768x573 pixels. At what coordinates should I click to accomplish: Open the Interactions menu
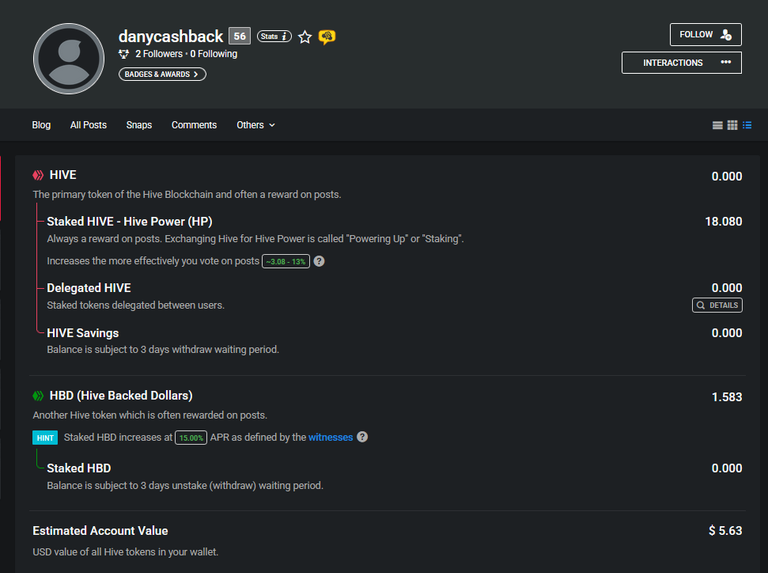(x=681, y=63)
